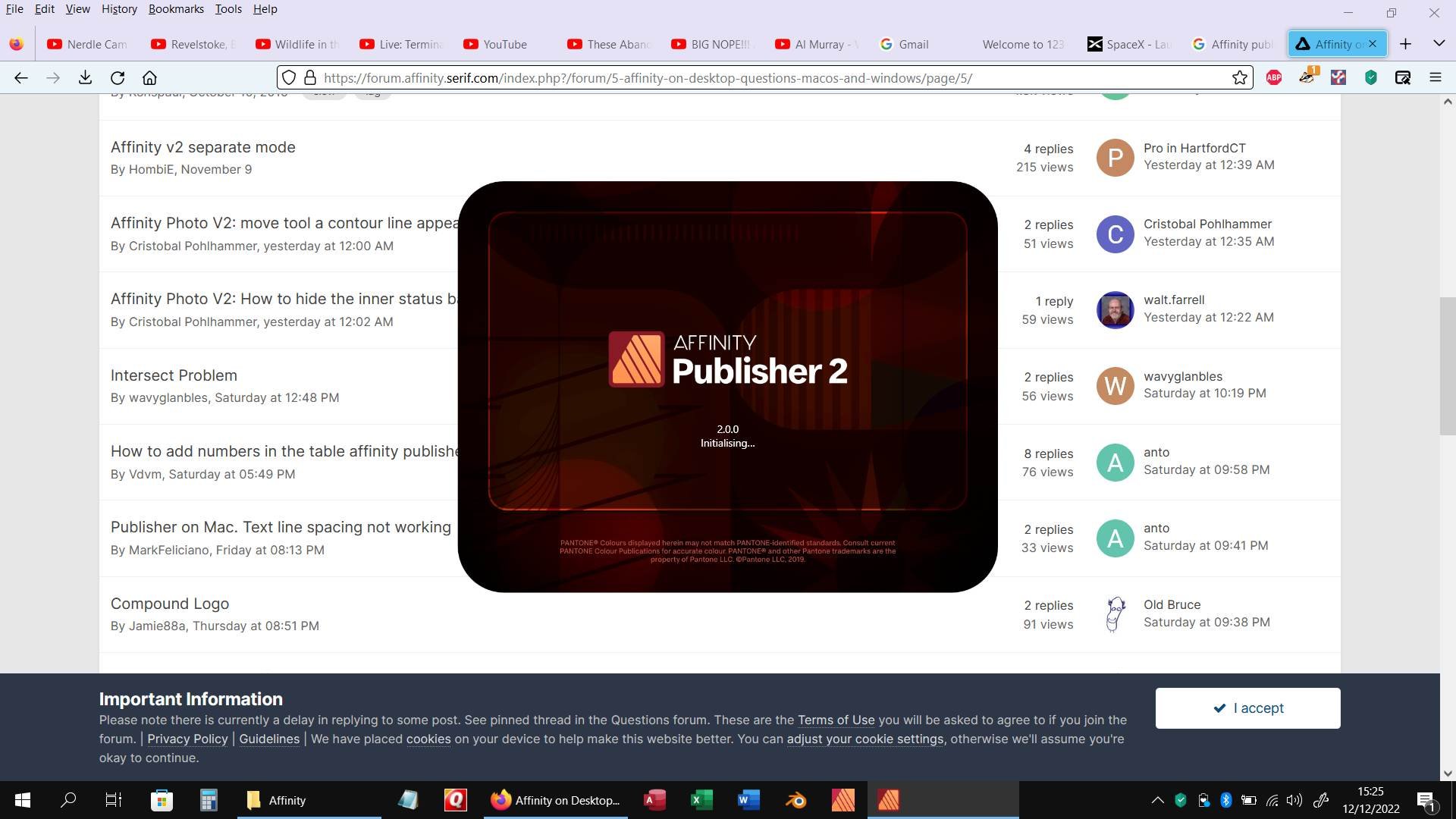Open the Guidelines link
The height and width of the screenshot is (819, 1456).
pyautogui.click(x=269, y=739)
